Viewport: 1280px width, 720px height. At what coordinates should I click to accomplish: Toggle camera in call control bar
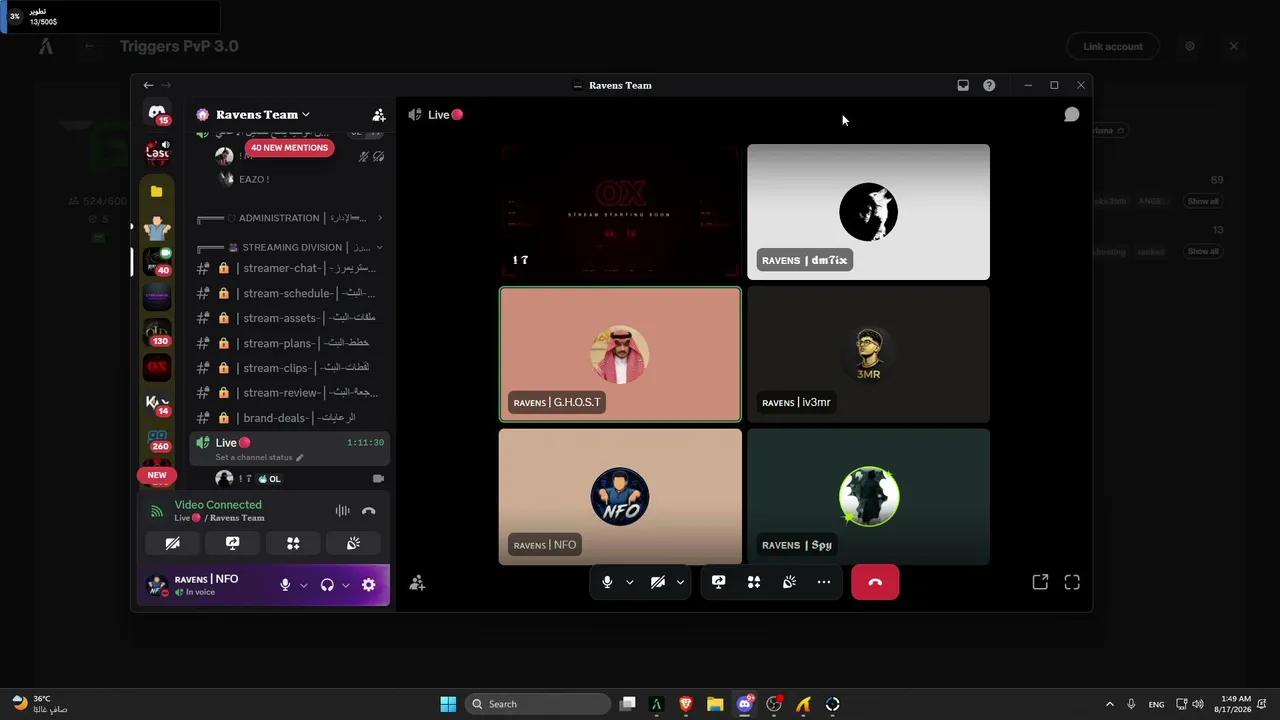(x=657, y=582)
